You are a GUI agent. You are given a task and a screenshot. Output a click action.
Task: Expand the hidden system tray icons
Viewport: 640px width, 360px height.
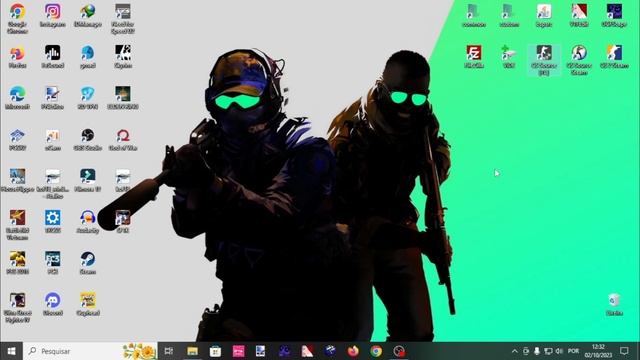click(515, 351)
